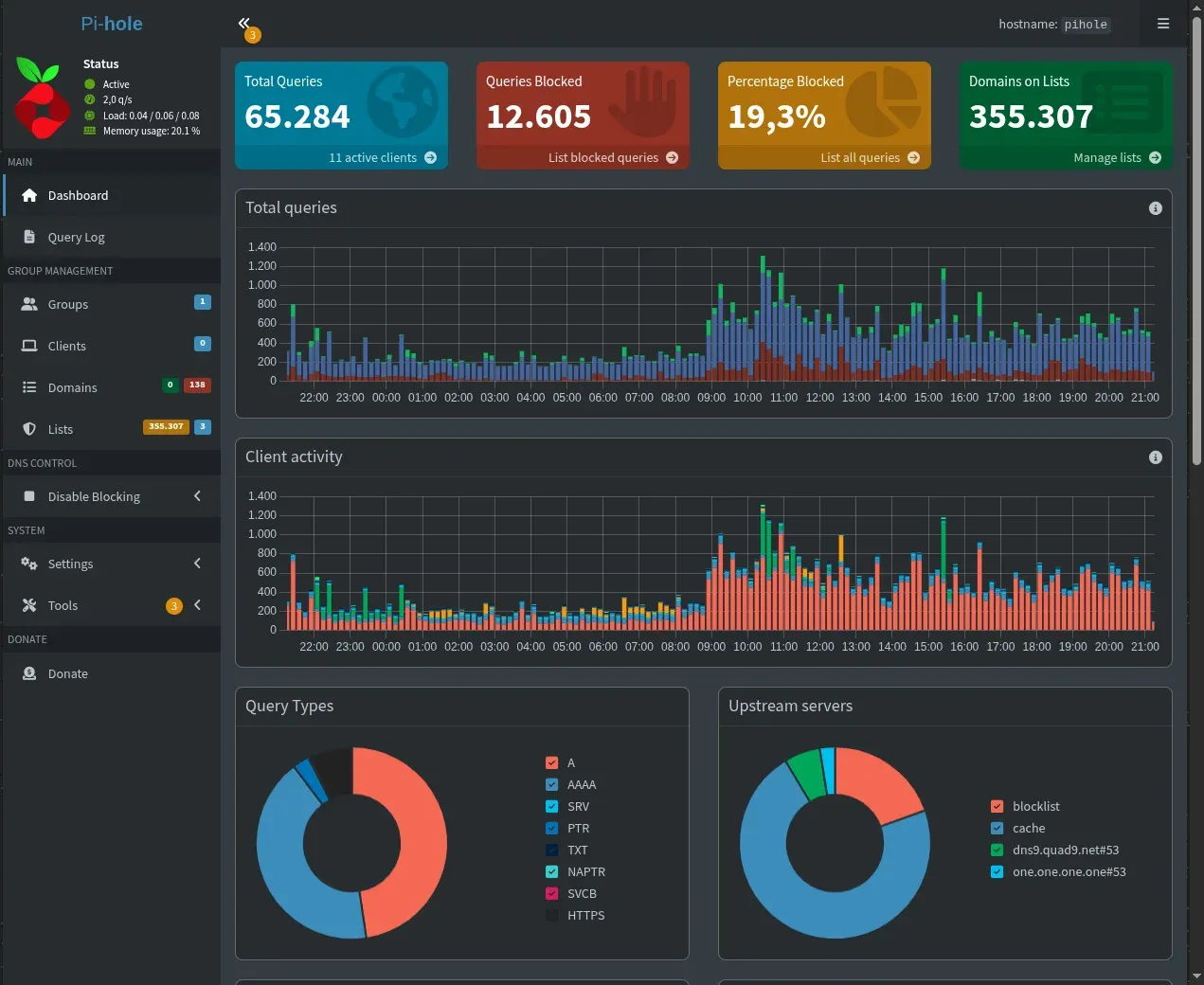Click the Tools wrench icon

tap(29, 605)
